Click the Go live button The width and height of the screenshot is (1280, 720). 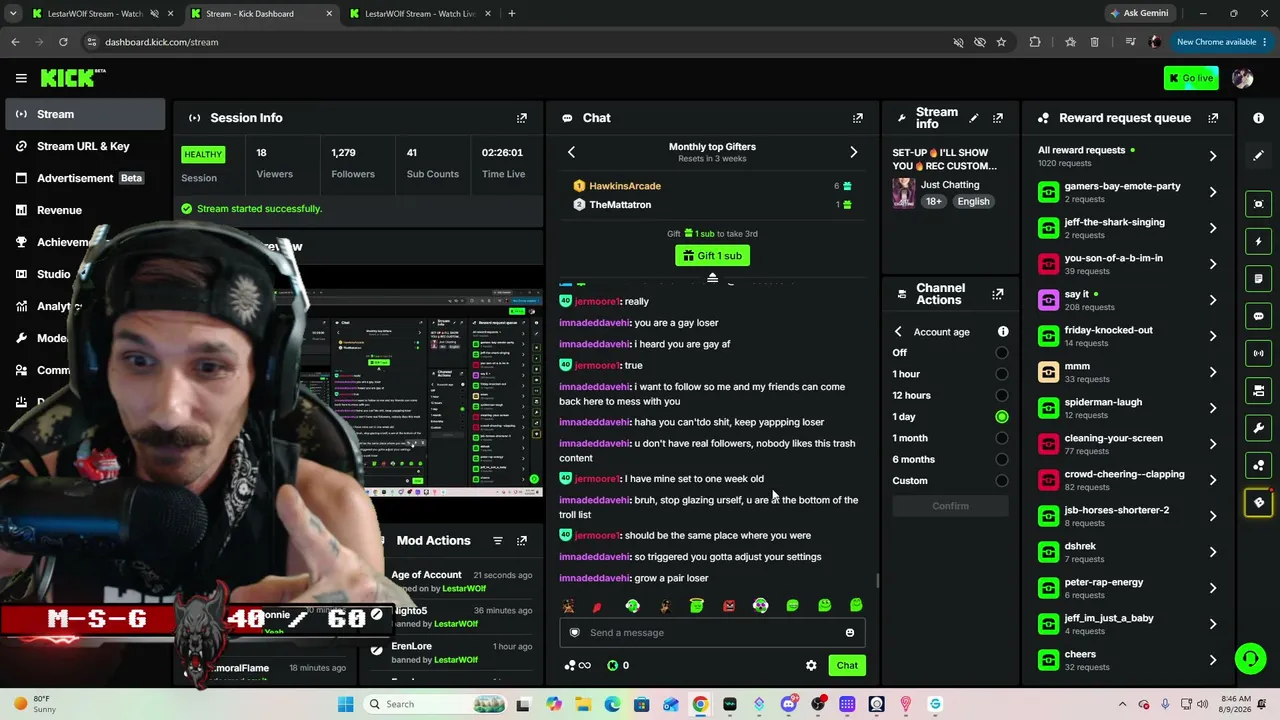[x=1191, y=78]
